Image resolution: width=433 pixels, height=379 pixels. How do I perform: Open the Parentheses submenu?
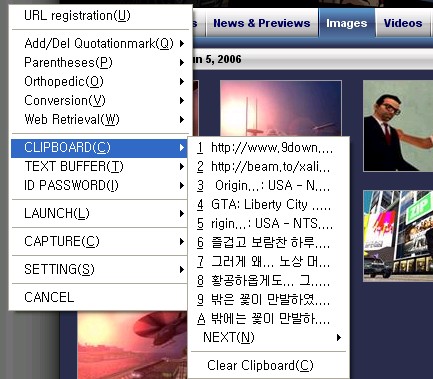point(99,62)
